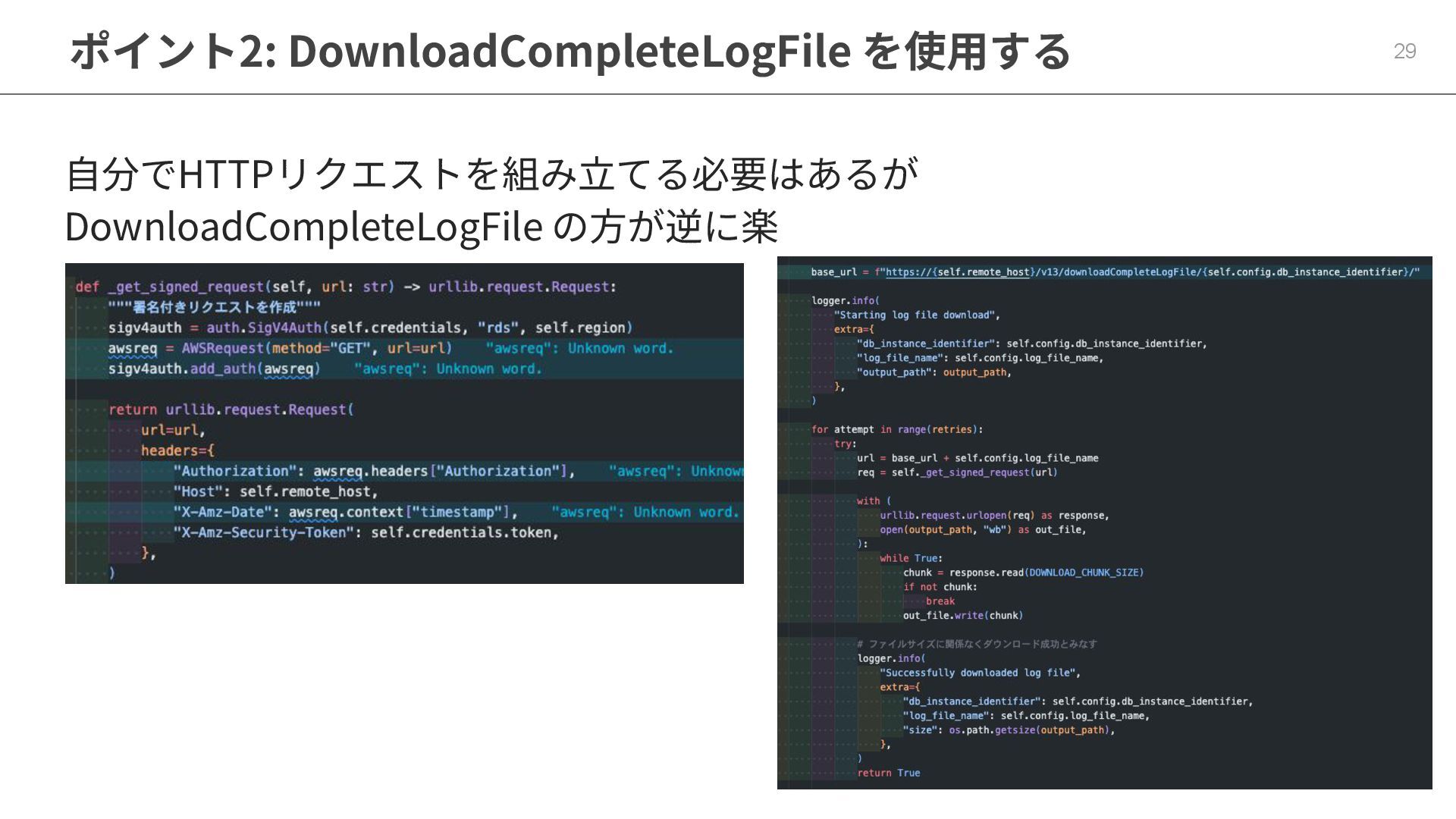Click the "Successfully downloaded log file" string
The height and width of the screenshot is (819, 1456).
click(x=978, y=673)
